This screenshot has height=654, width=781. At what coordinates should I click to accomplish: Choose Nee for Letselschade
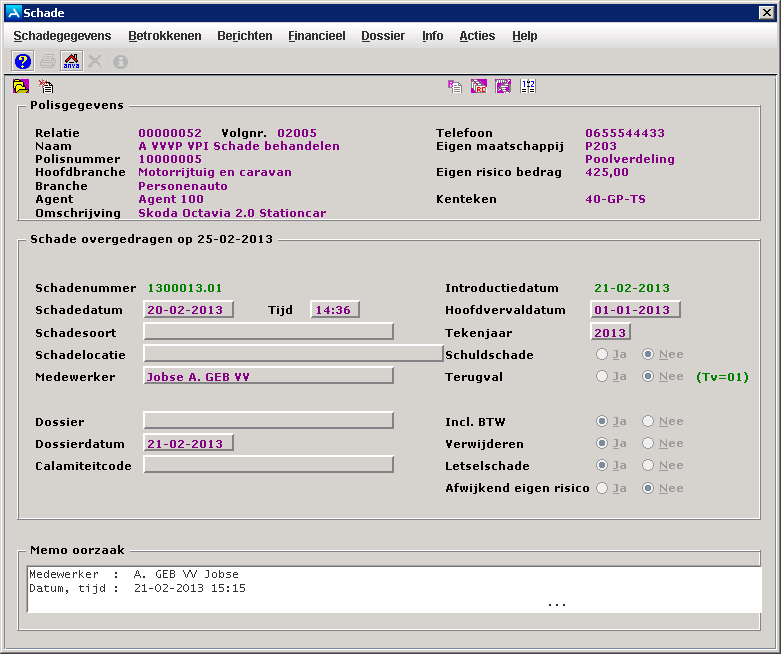pos(649,466)
